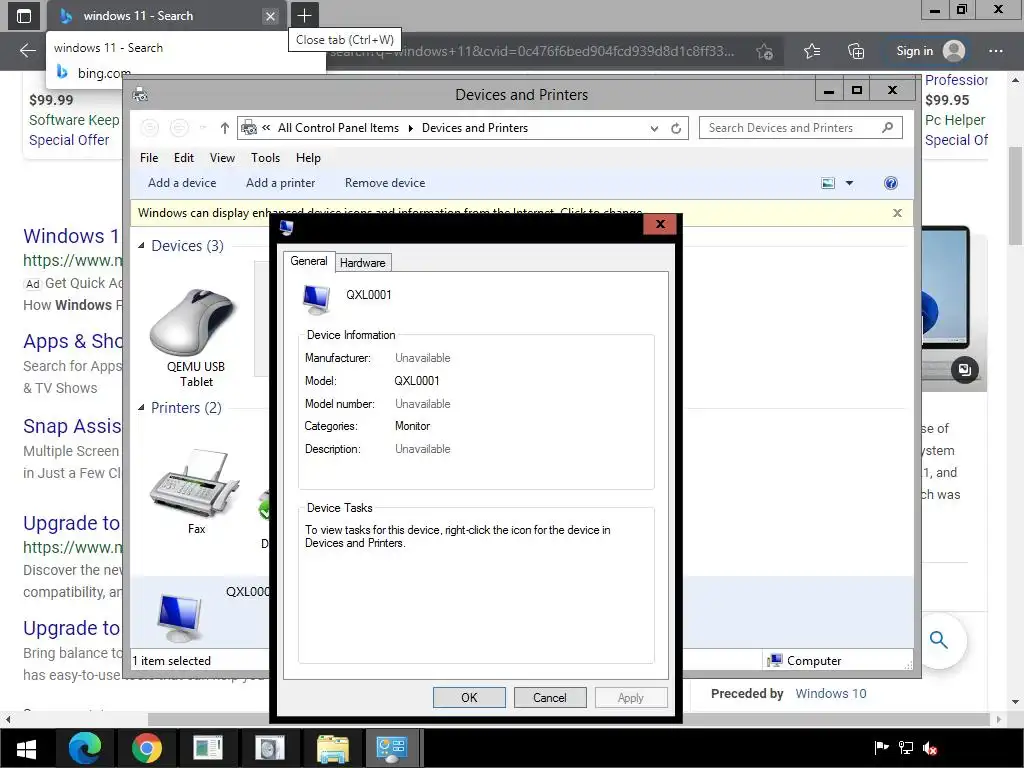Screen dimensions: 1024x768
Task: Launch Microsoft Edge from taskbar
Action: tap(85, 748)
